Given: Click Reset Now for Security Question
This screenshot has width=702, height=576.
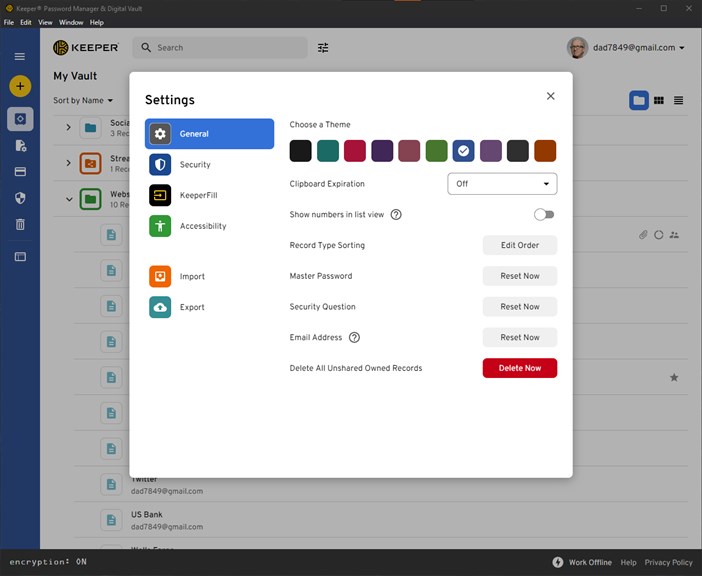Looking at the screenshot, I should [x=520, y=307].
